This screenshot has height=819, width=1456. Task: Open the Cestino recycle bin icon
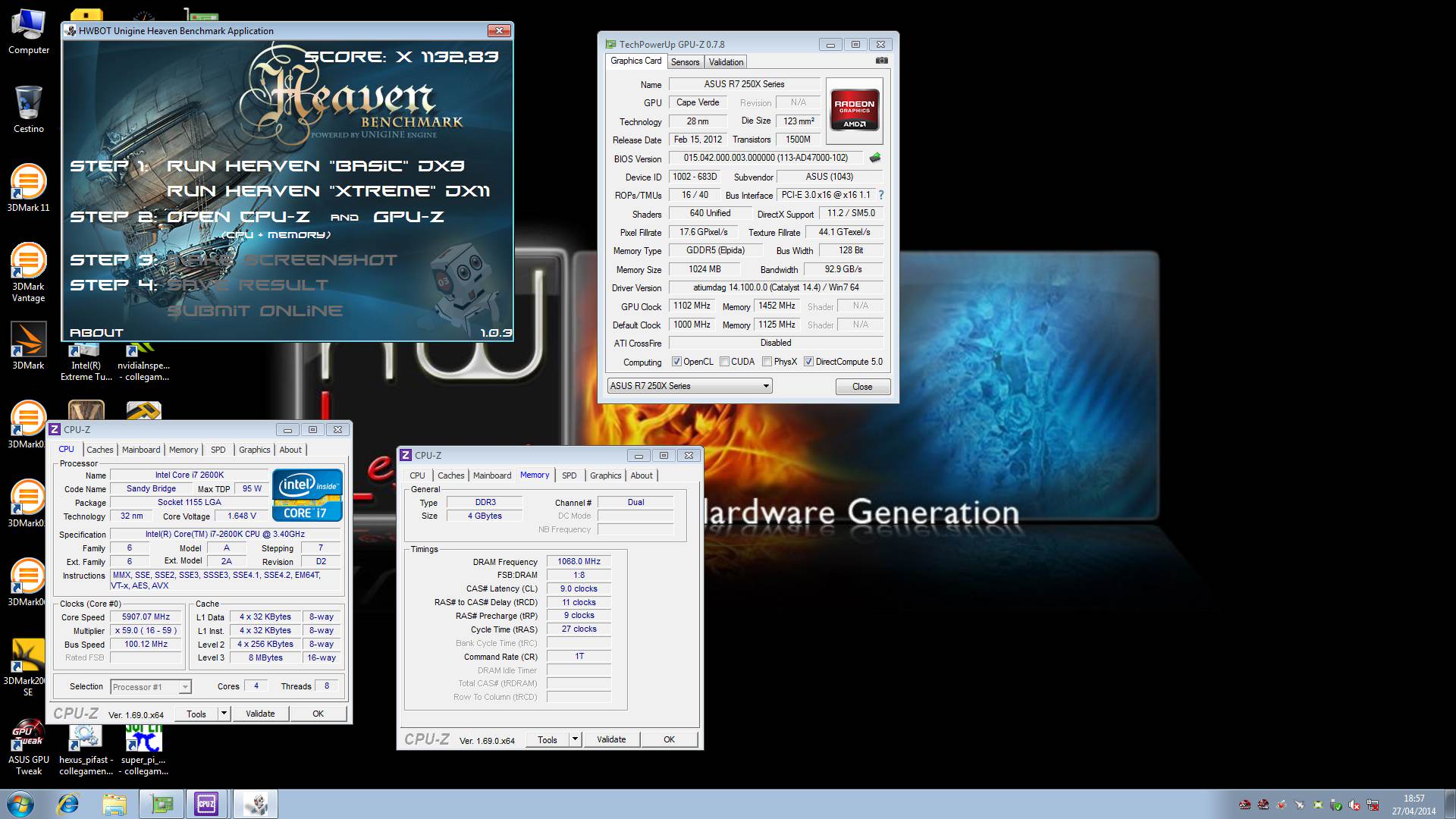point(28,108)
